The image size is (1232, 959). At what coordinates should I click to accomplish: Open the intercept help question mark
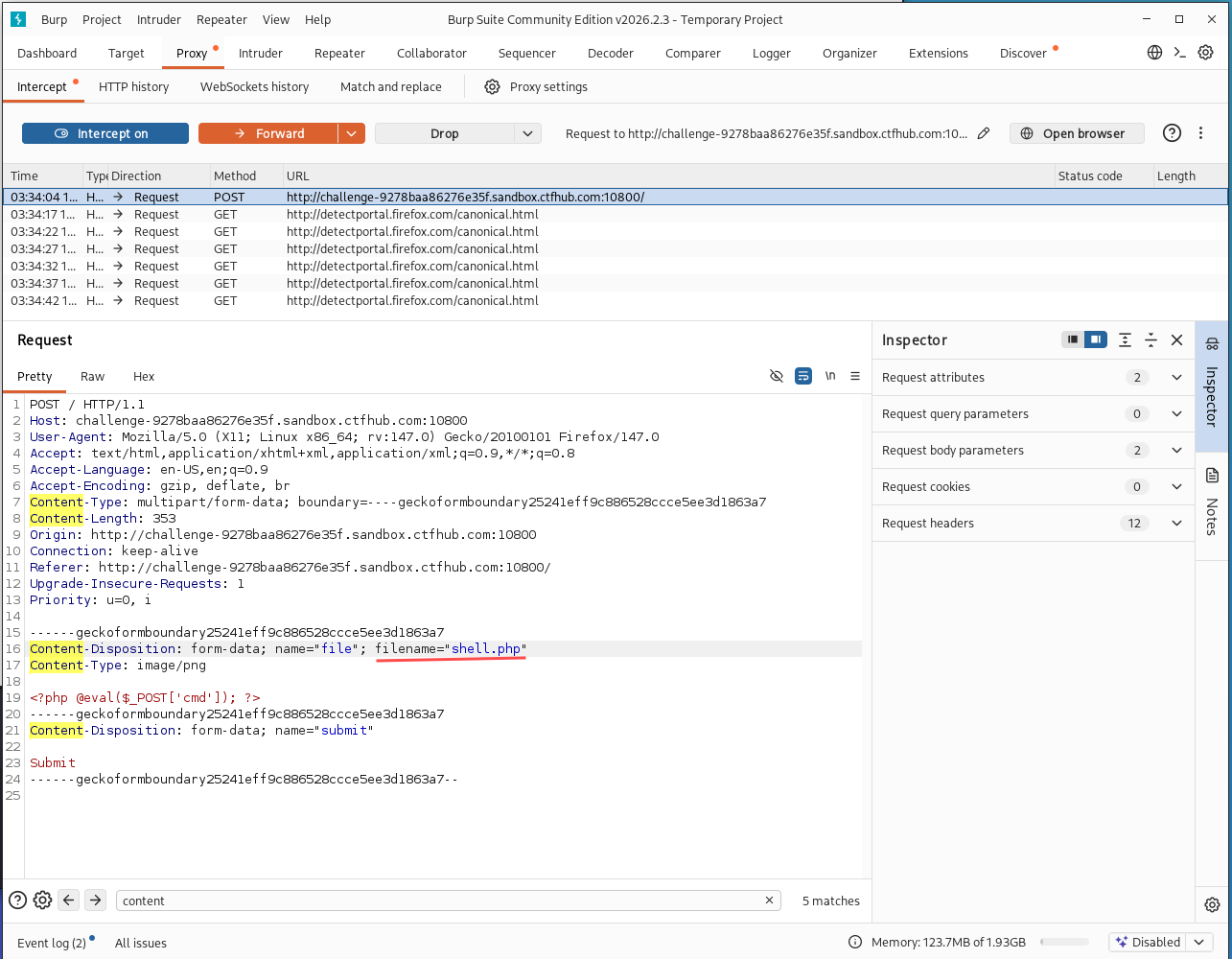point(1172,133)
